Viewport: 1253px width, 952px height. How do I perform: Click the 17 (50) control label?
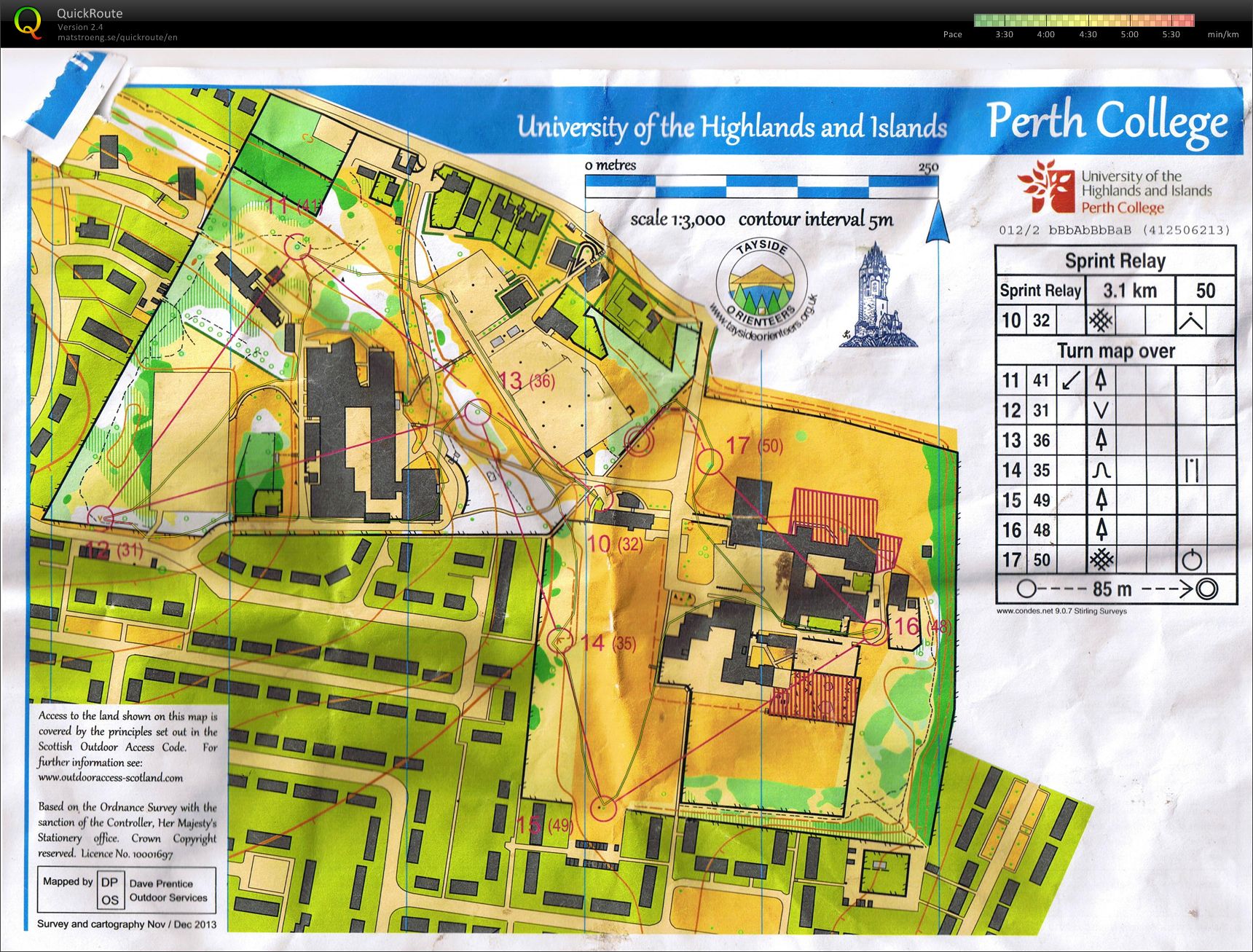click(x=754, y=445)
